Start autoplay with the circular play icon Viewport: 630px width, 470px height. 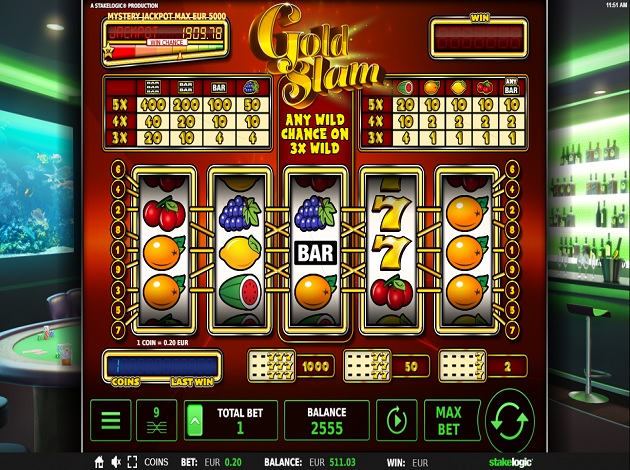pyautogui.click(x=397, y=420)
